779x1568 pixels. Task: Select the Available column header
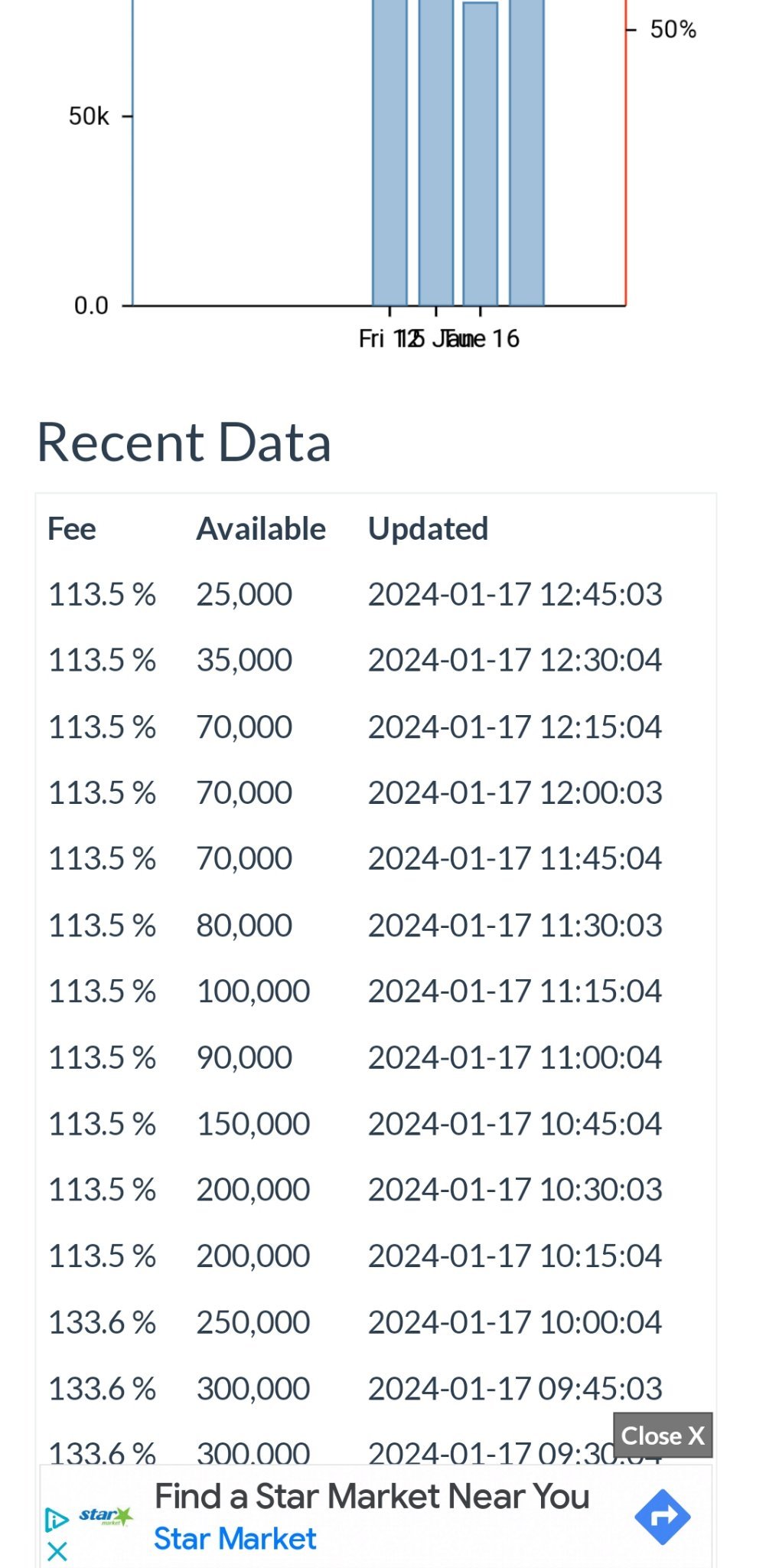click(261, 529)
